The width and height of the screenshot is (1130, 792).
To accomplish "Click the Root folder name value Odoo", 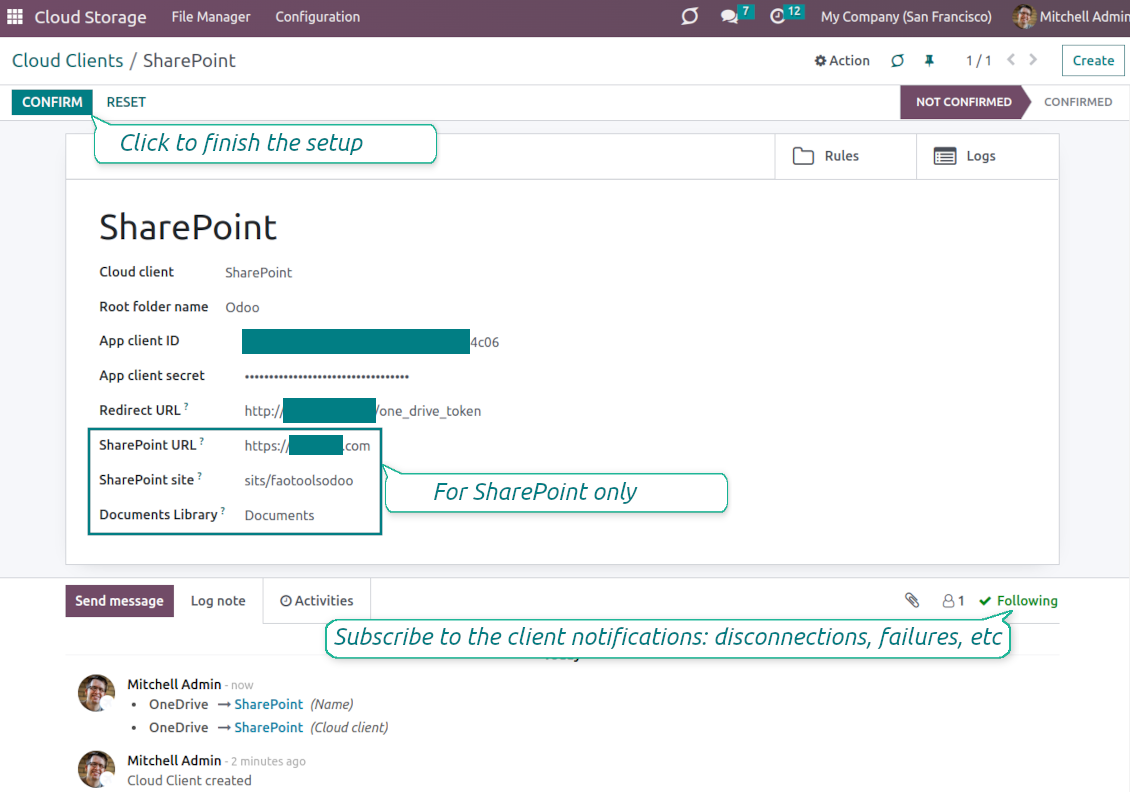I will [x=242, y=307].
